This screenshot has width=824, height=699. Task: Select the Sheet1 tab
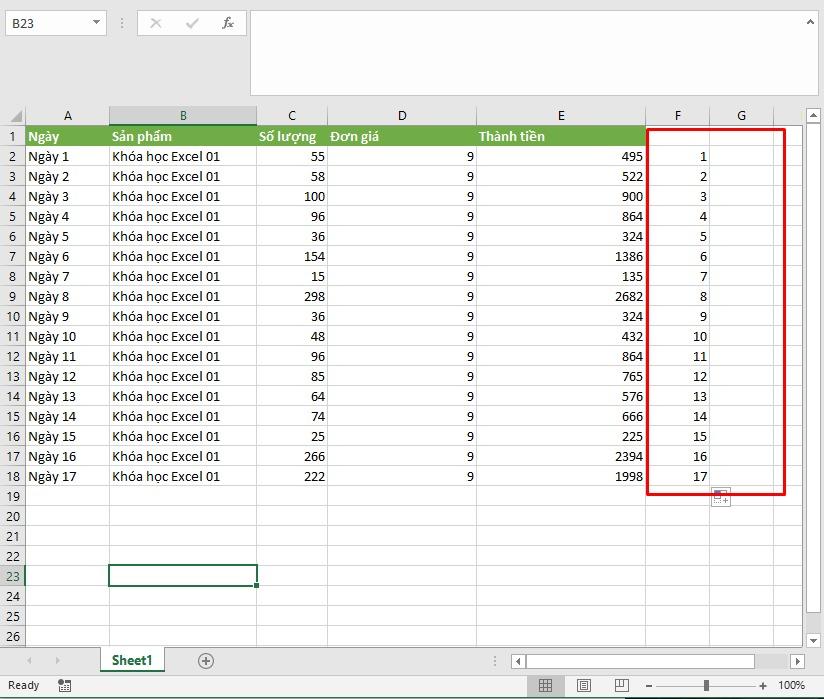click(x=132, y=660)
